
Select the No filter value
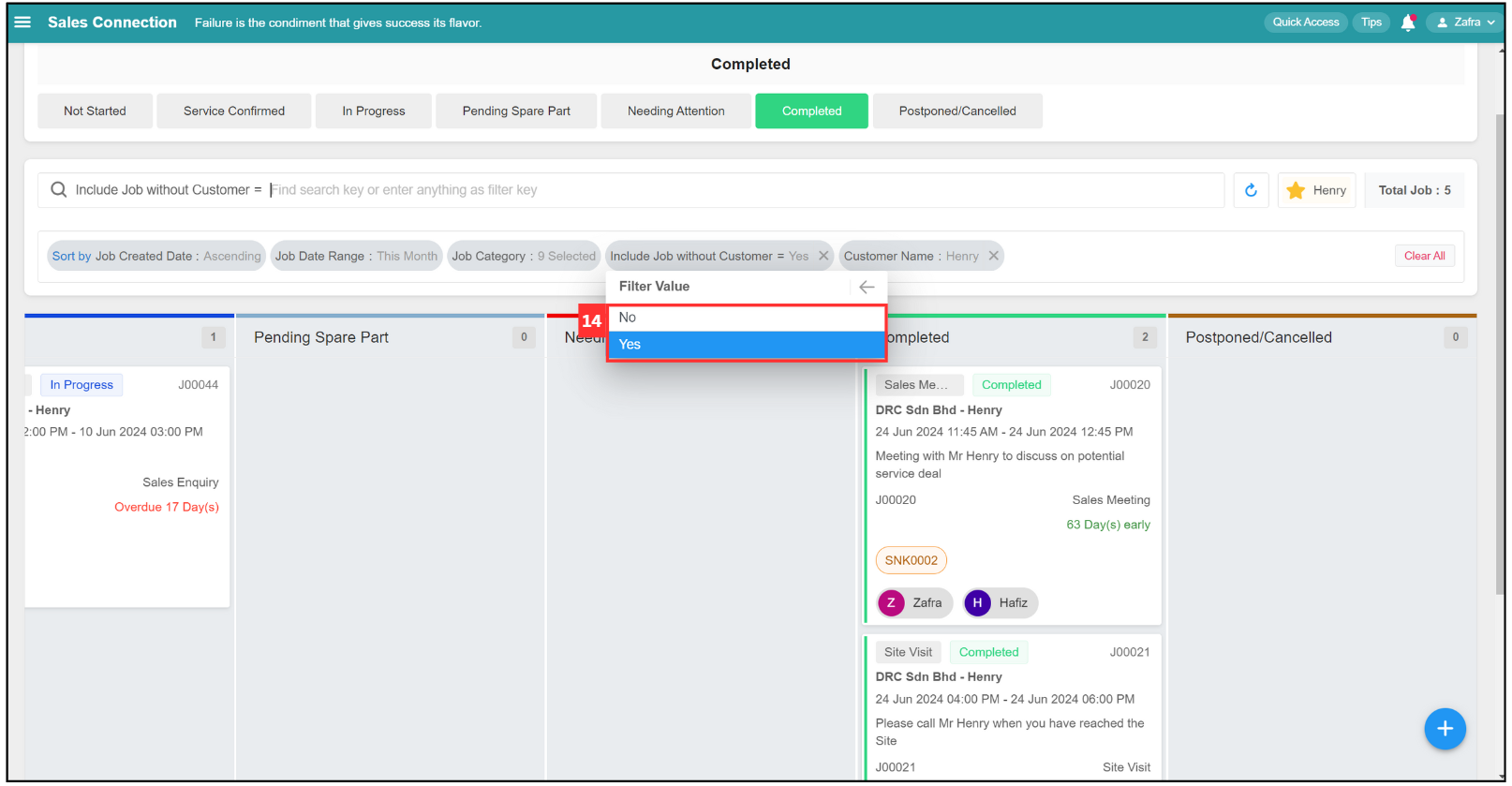[746, 318]
